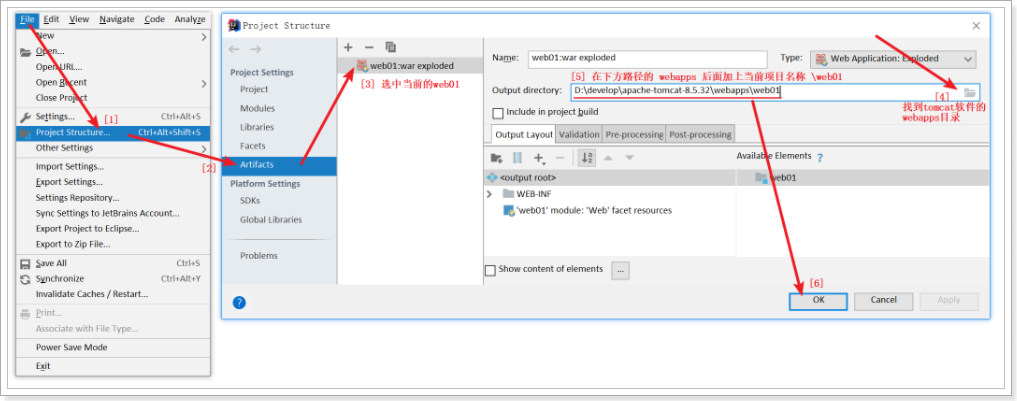Select Facets in settings sidebar
Screen dimensions: 1017x401
tap(252, 146)
